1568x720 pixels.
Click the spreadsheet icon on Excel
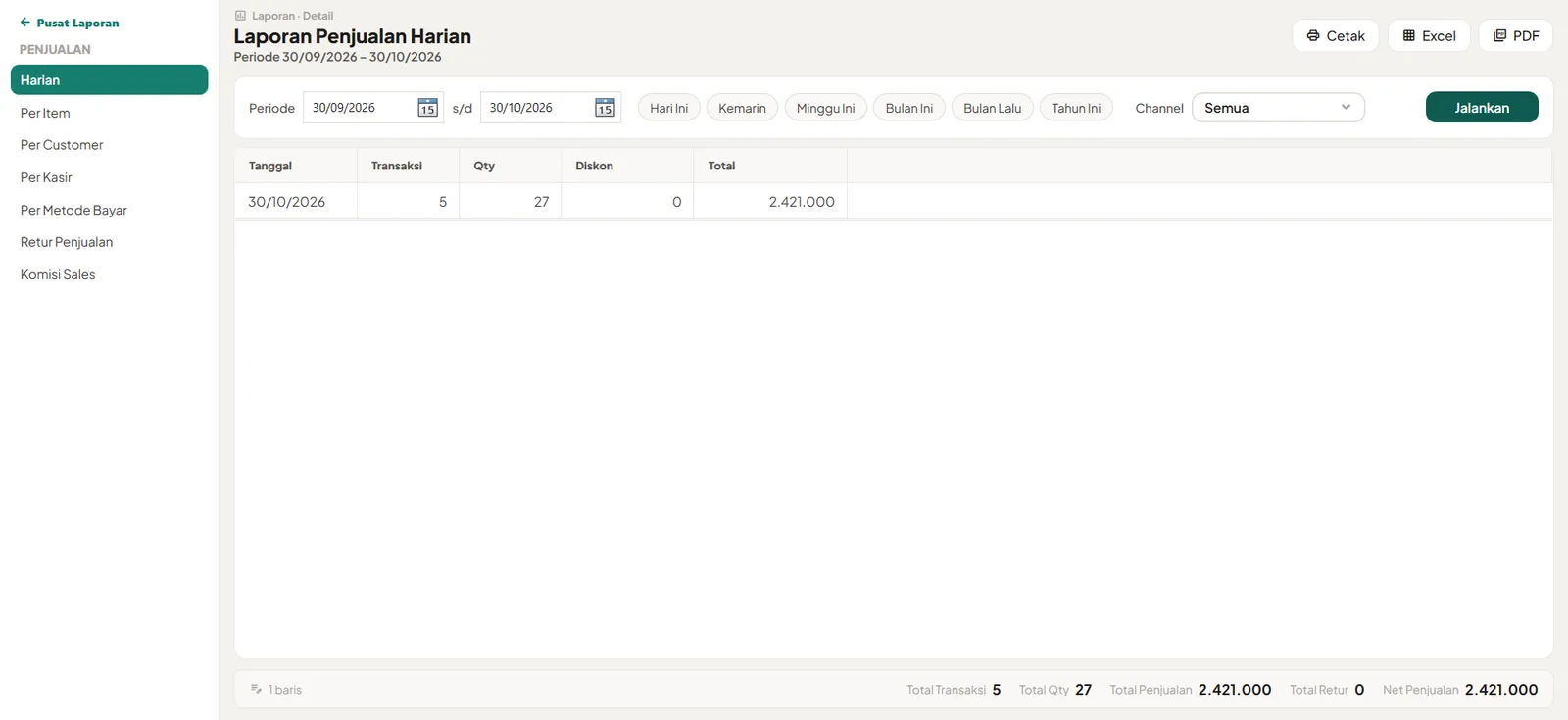click(1409, 35)
